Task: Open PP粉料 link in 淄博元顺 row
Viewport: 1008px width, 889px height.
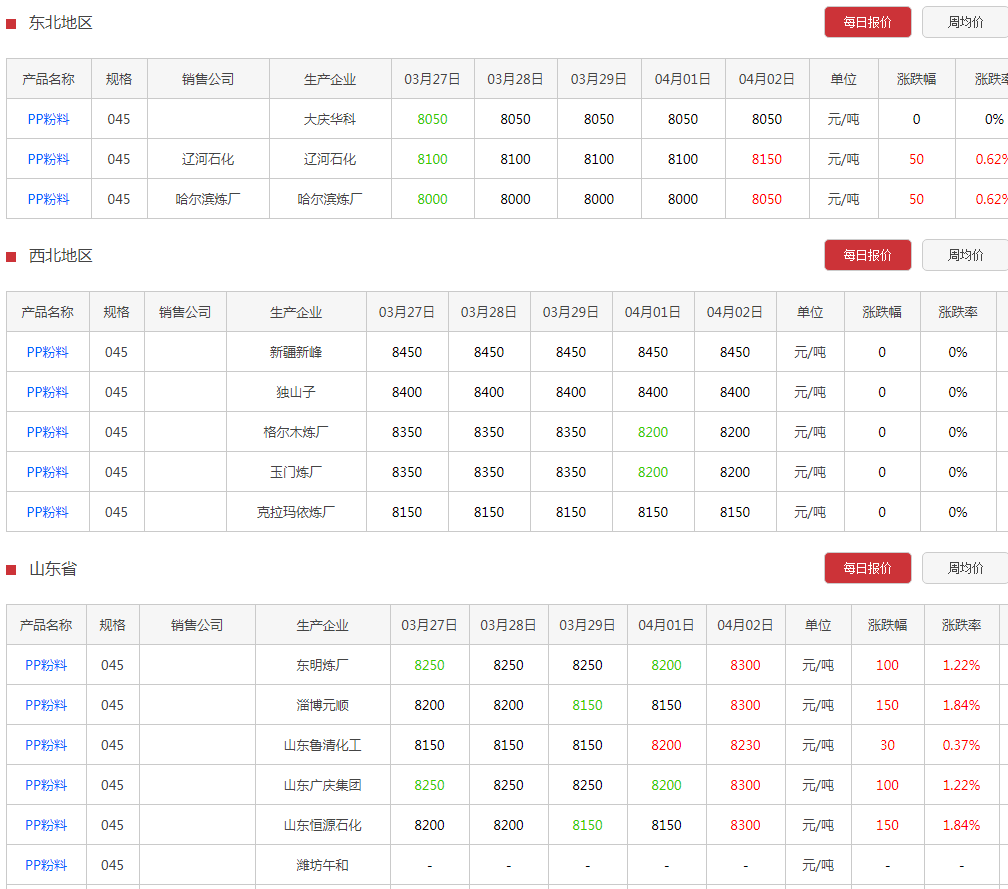Action: click(46, 705)
